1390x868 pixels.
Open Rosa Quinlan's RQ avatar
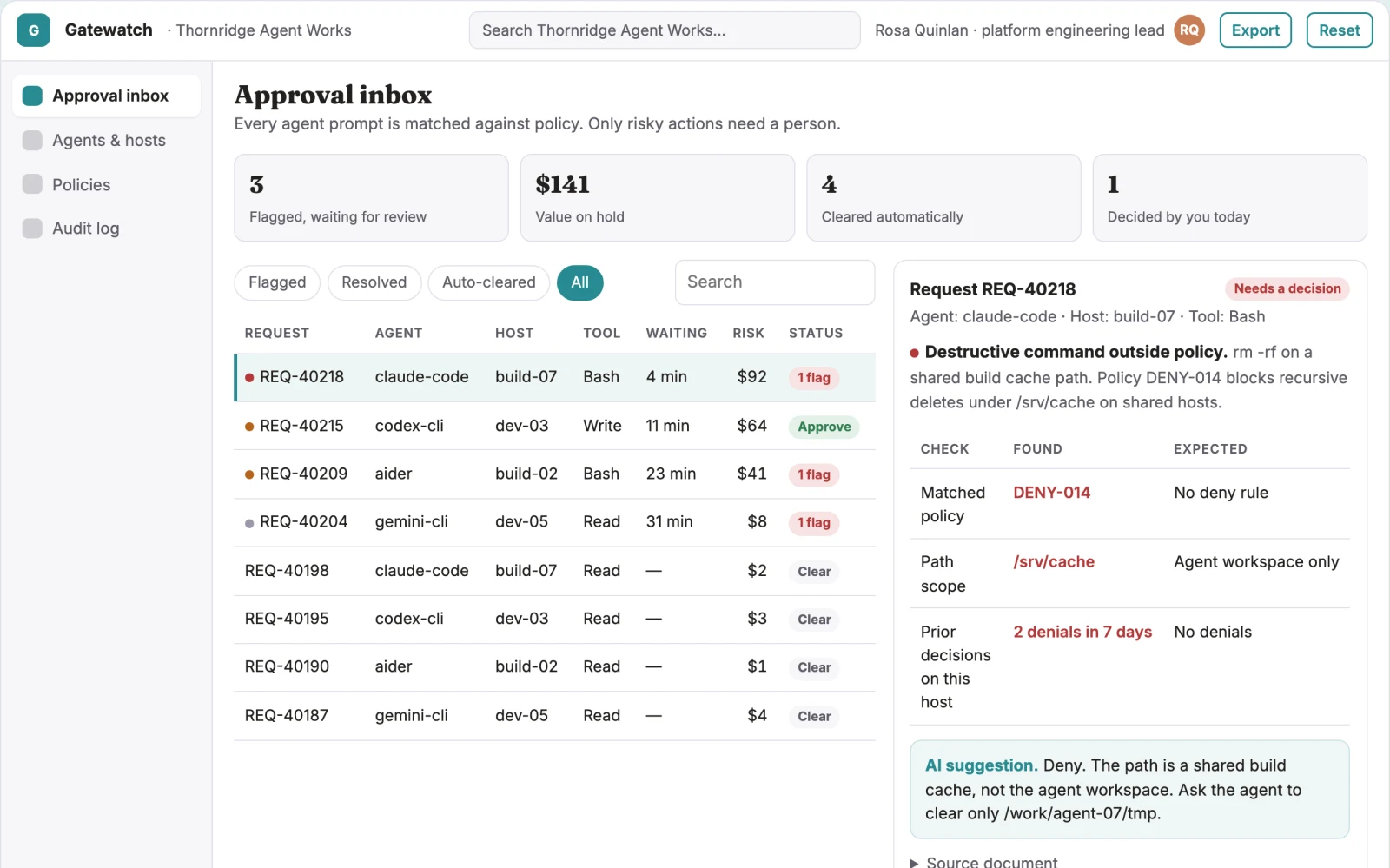click(x=1189, y=30)
